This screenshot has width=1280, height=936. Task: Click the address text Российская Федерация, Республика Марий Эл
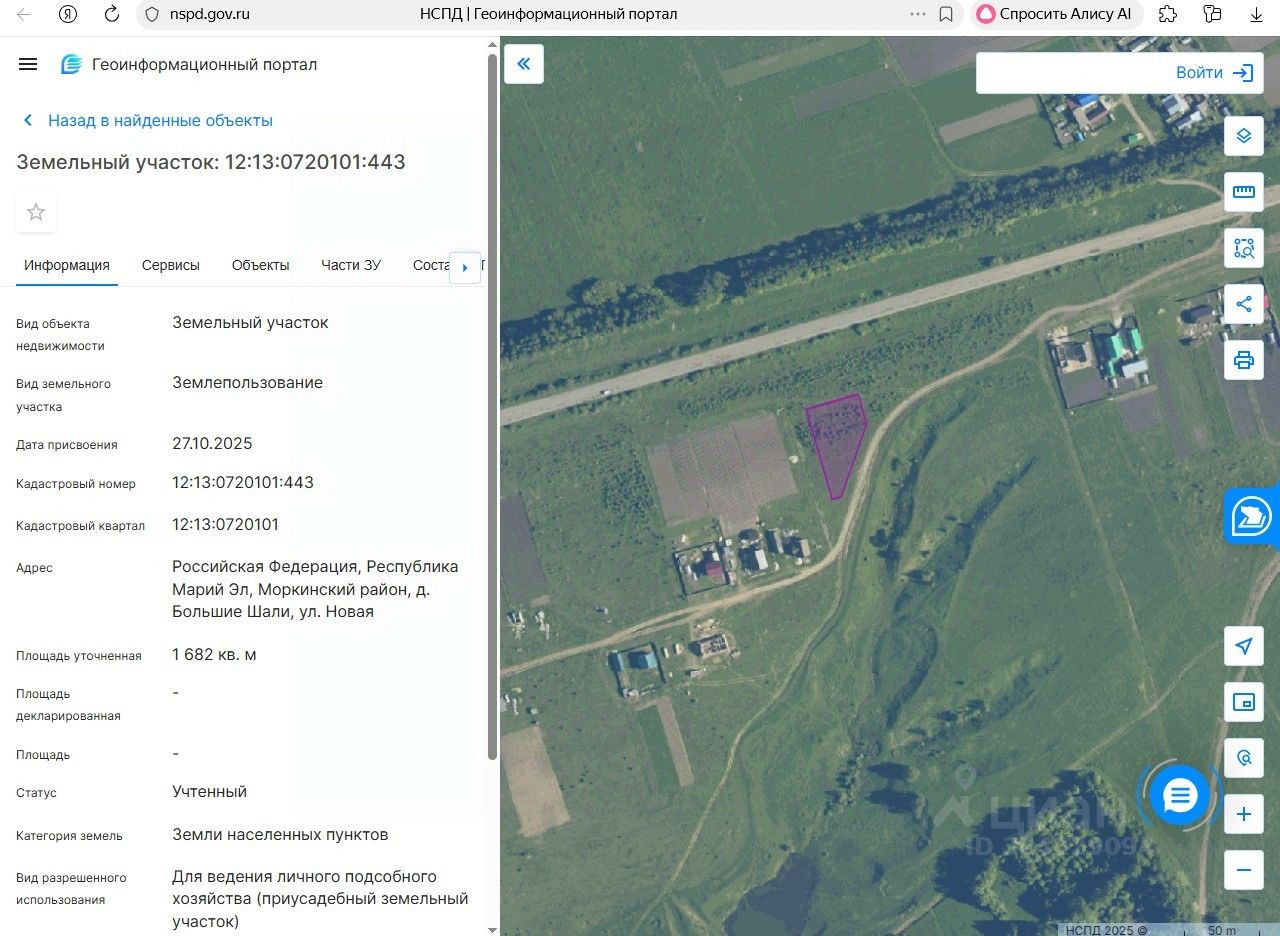(x=315, y=578)
